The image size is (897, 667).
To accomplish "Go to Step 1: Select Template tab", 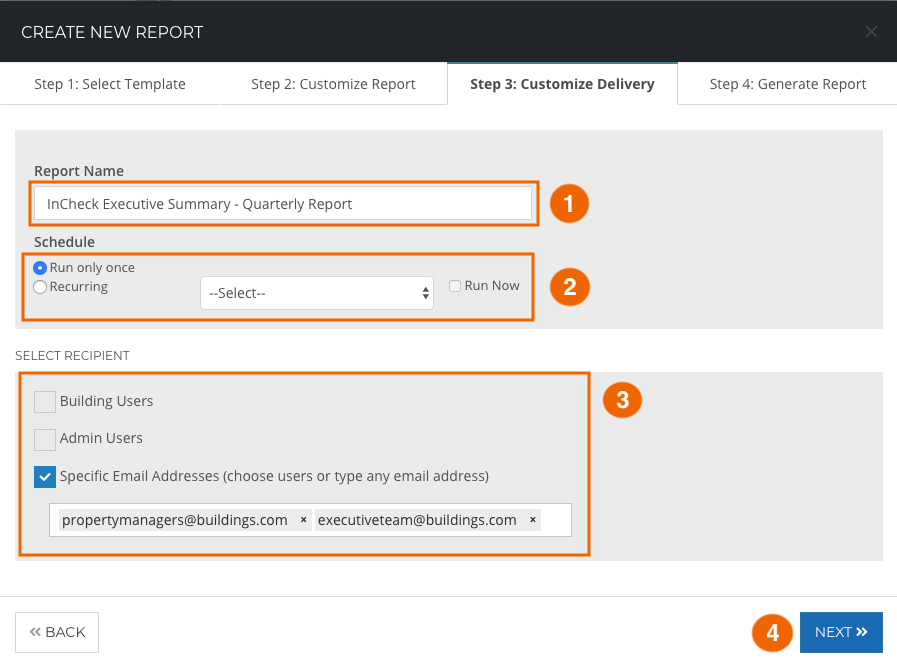I will tap(110, 84).
